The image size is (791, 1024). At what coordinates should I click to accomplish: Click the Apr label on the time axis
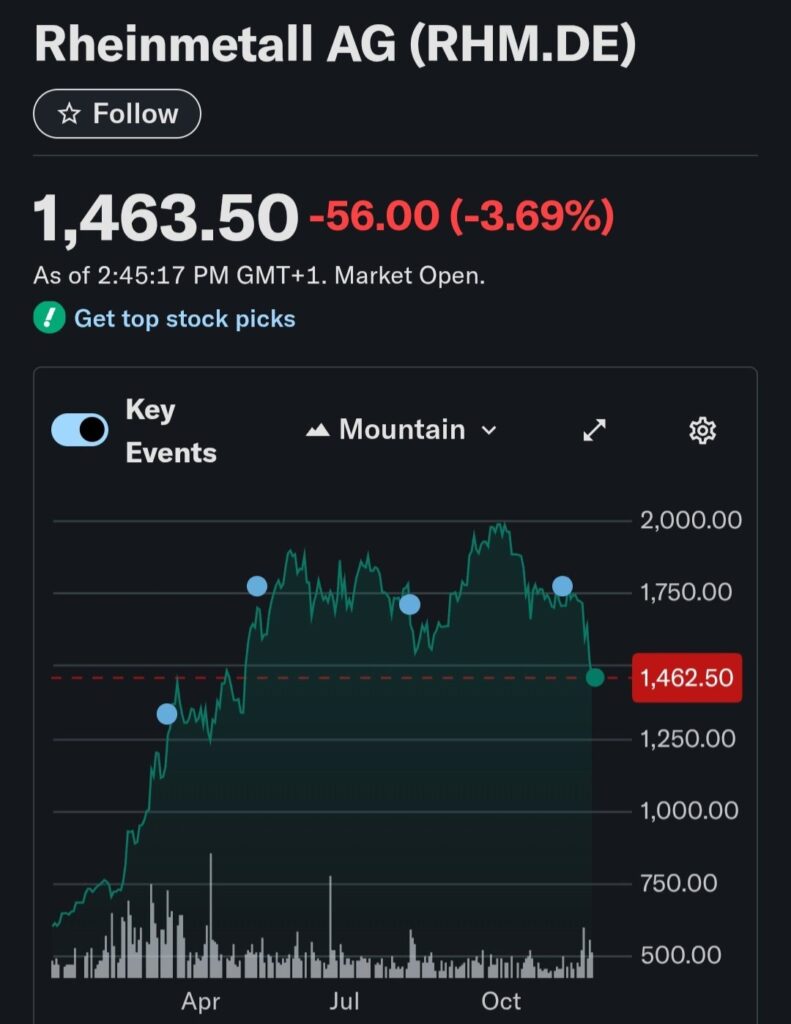[x=201, y=1001]
